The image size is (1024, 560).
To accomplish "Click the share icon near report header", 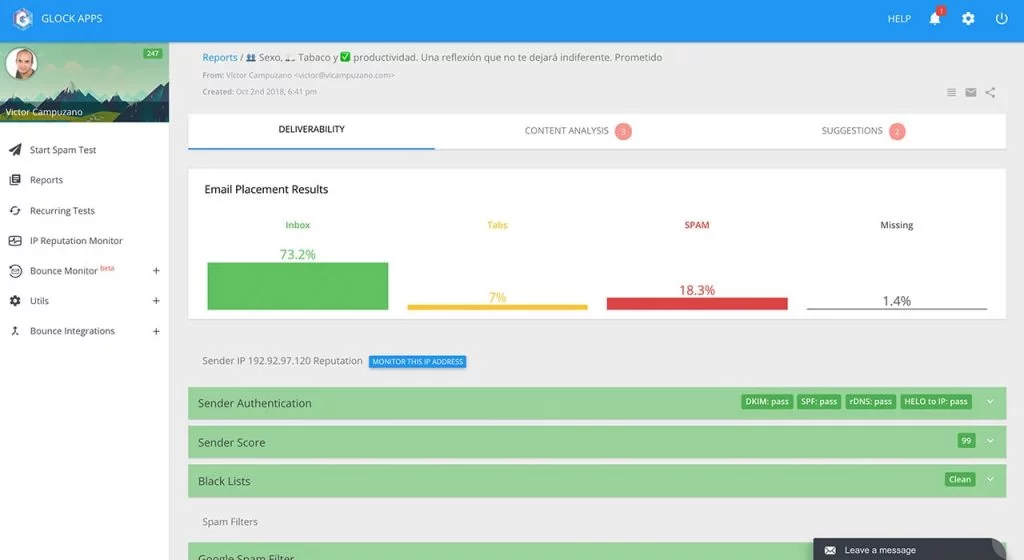I will [990, 92].
